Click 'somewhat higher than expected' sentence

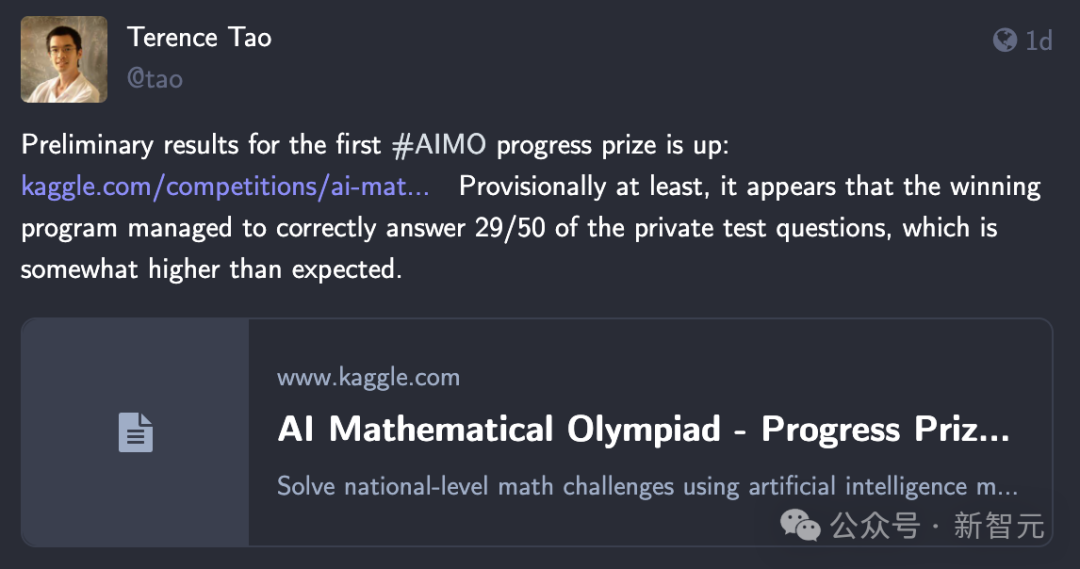(211, 269)
